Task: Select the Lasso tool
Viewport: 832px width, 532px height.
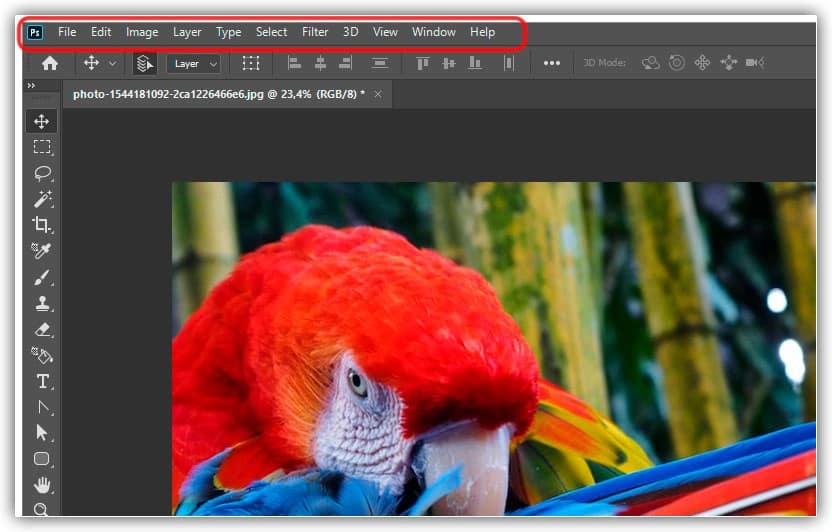Action: coord(42,173)
